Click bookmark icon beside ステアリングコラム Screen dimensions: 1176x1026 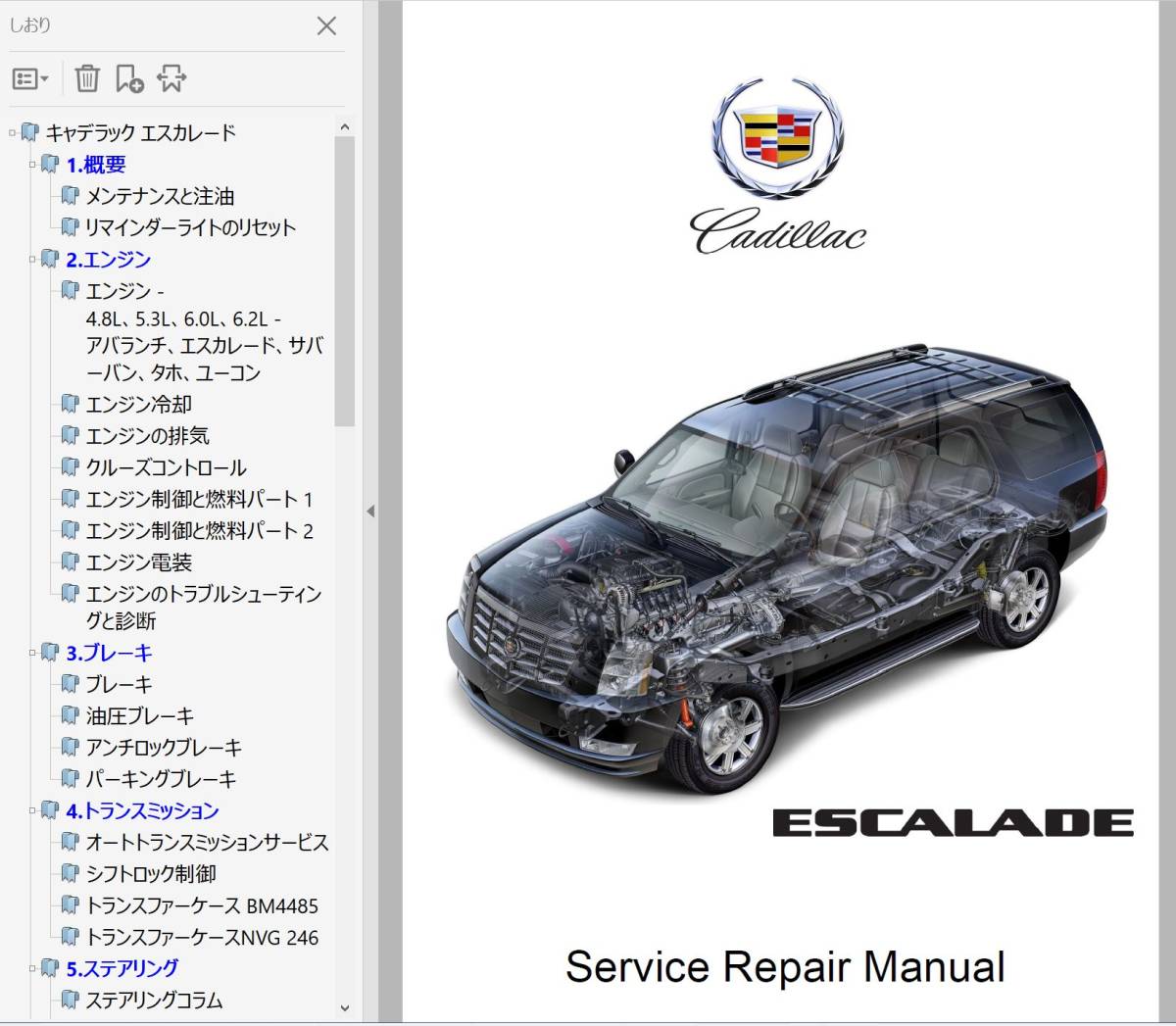70,999
